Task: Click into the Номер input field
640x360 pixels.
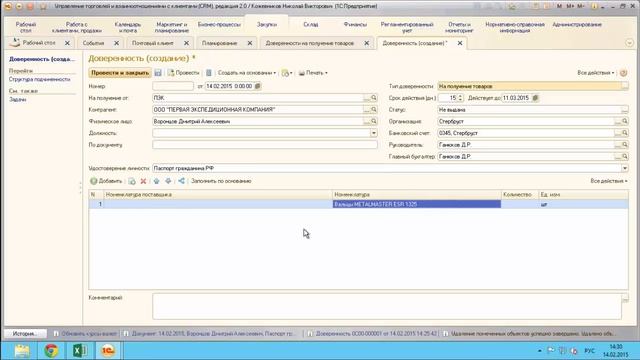Action: [x=173, y=86]
